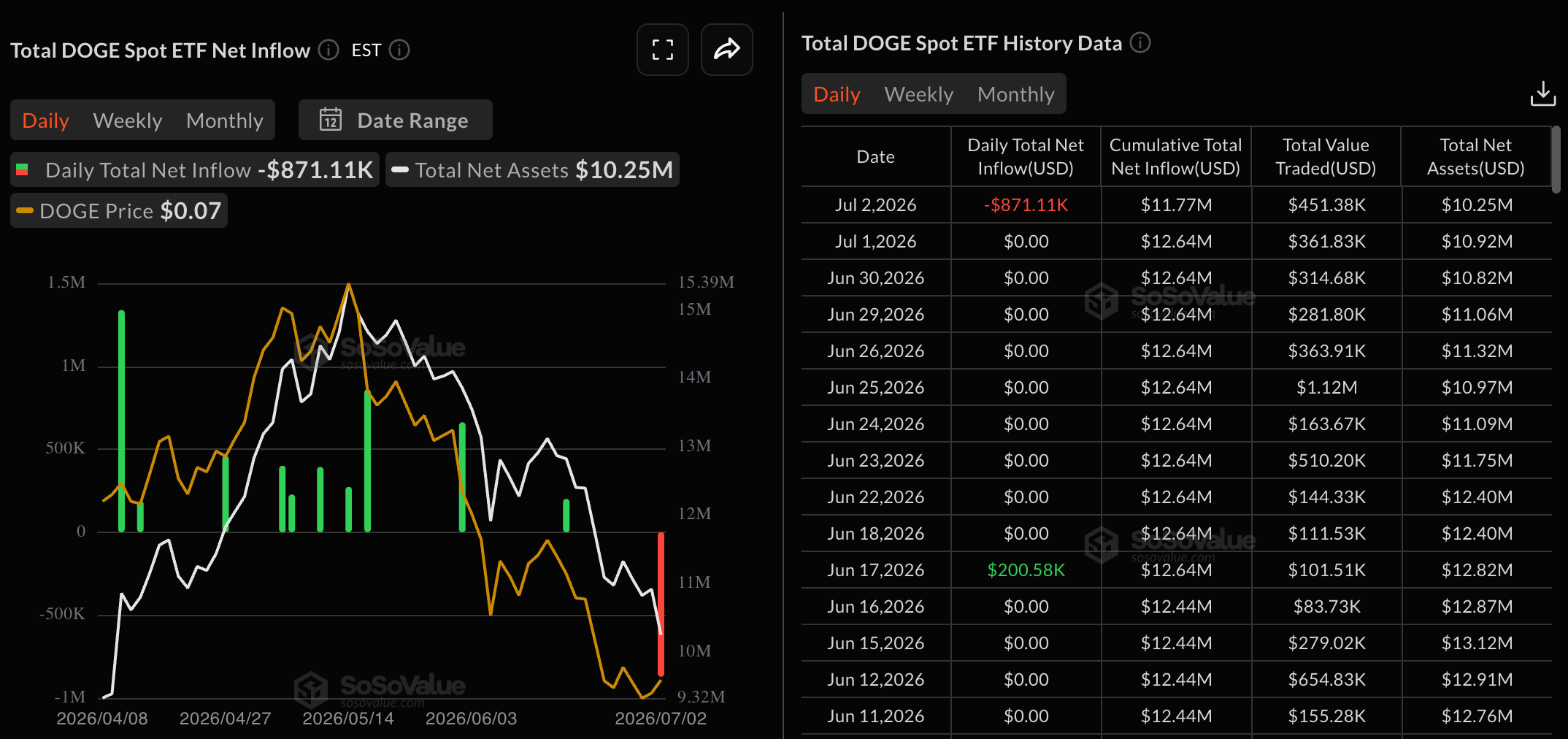Screen dimensions: 1568x739
Task: Click $12.82M net assets cell
Action: (1477, 570)
